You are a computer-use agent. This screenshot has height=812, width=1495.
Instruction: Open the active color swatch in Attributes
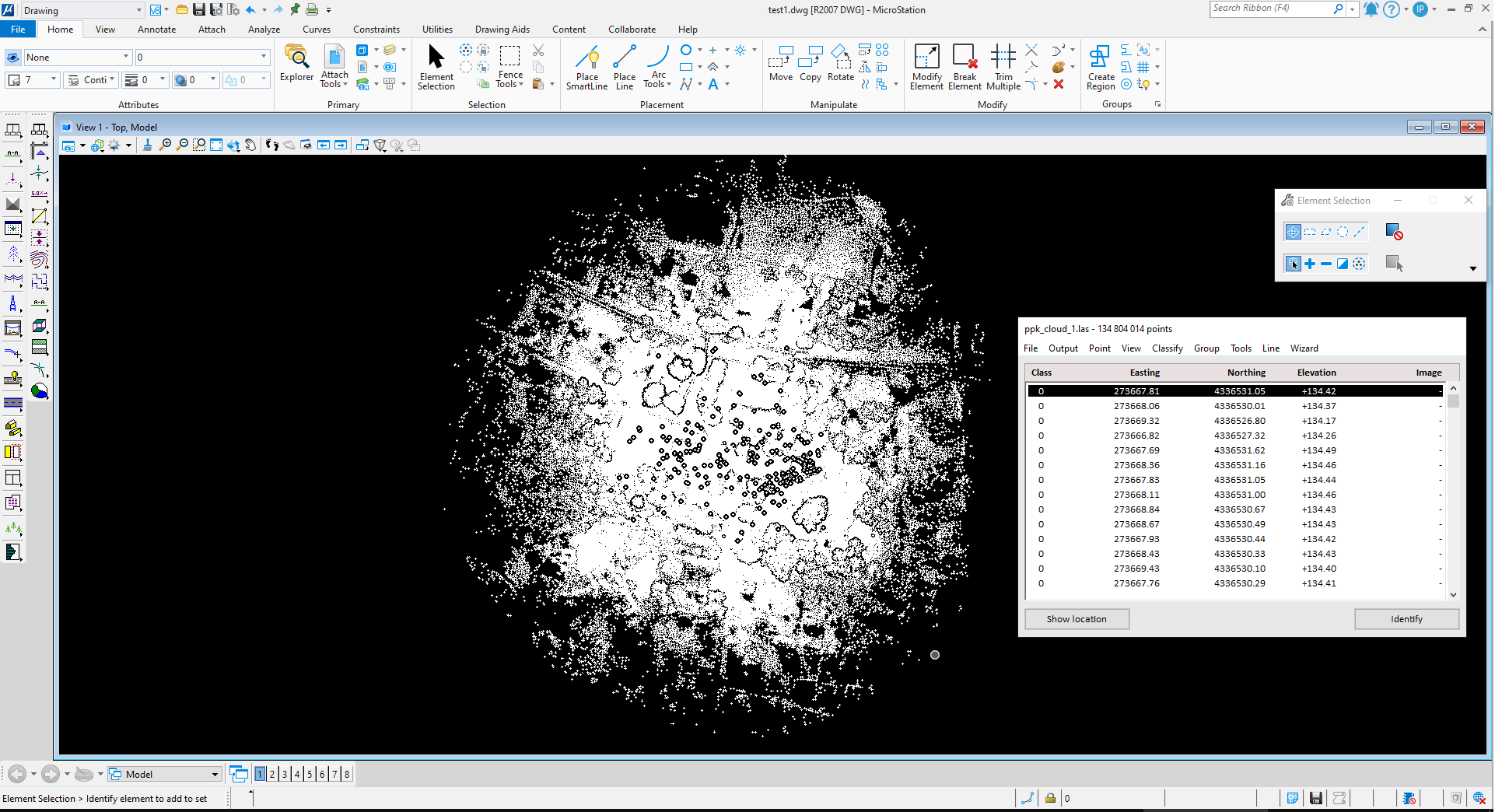coord(16,79)
